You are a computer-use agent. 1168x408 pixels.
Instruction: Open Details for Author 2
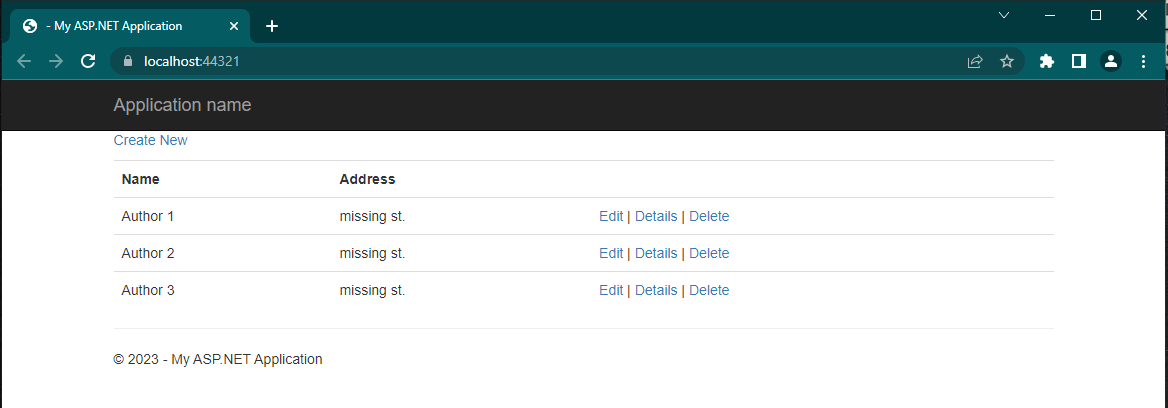[656, 253]
